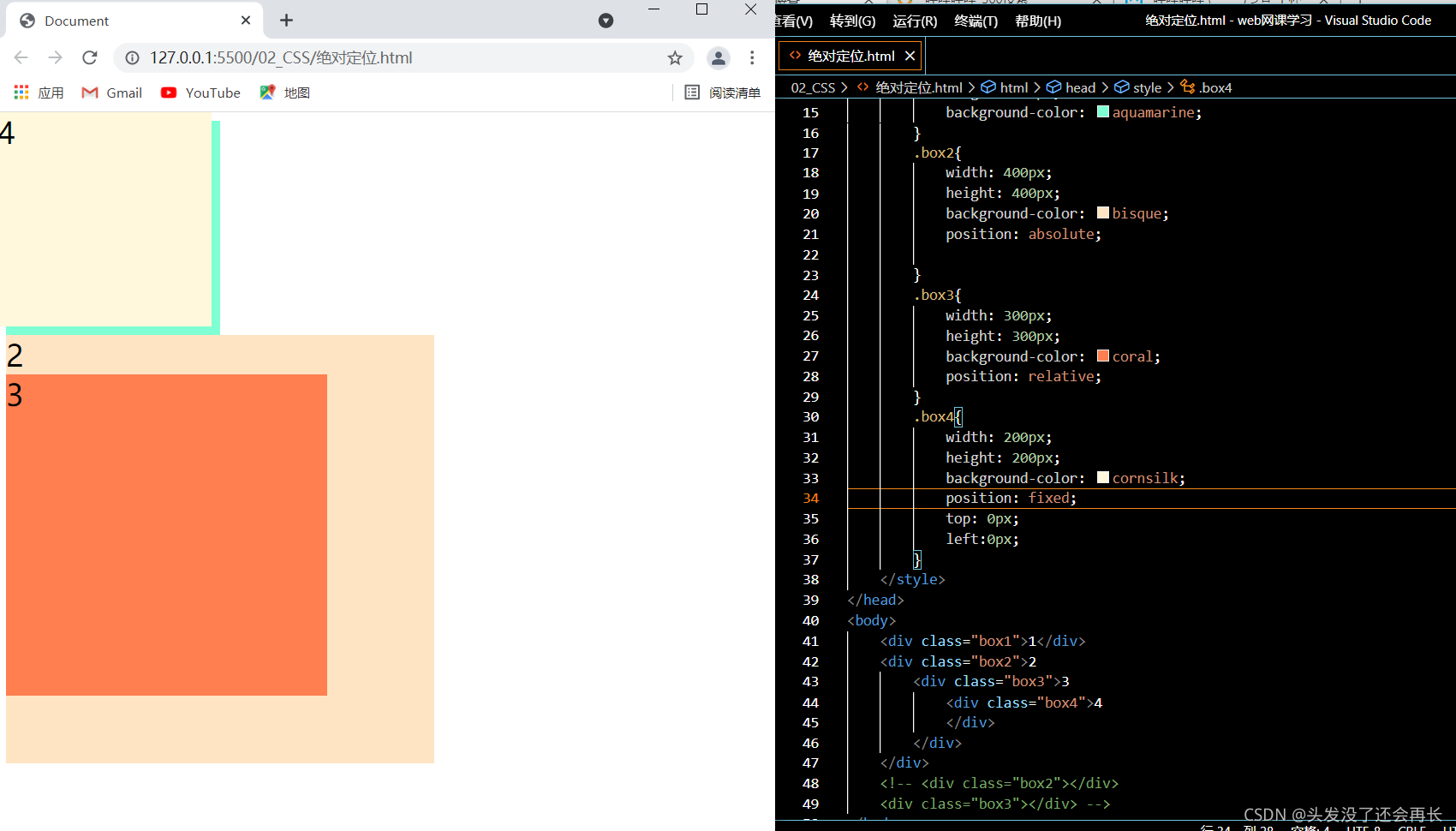Open the Help menu (帮助)
This screenshot has width=1456, height=831.
1037,21
